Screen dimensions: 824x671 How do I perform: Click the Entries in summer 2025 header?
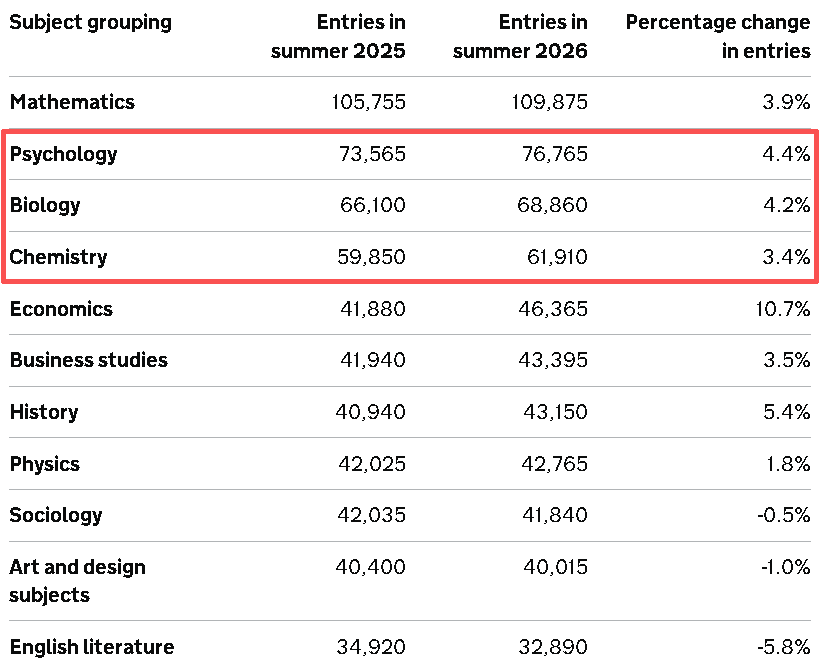click(338, 37)
